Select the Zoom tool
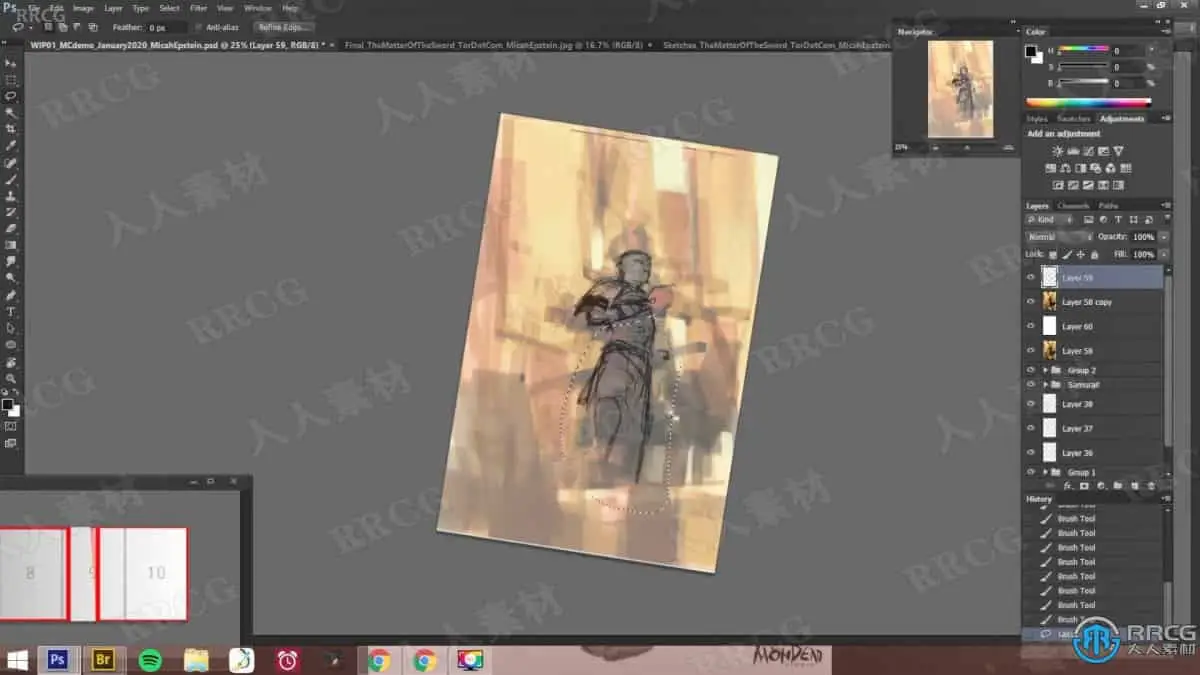Screen dimensions: 1200x675 (11, 378)
